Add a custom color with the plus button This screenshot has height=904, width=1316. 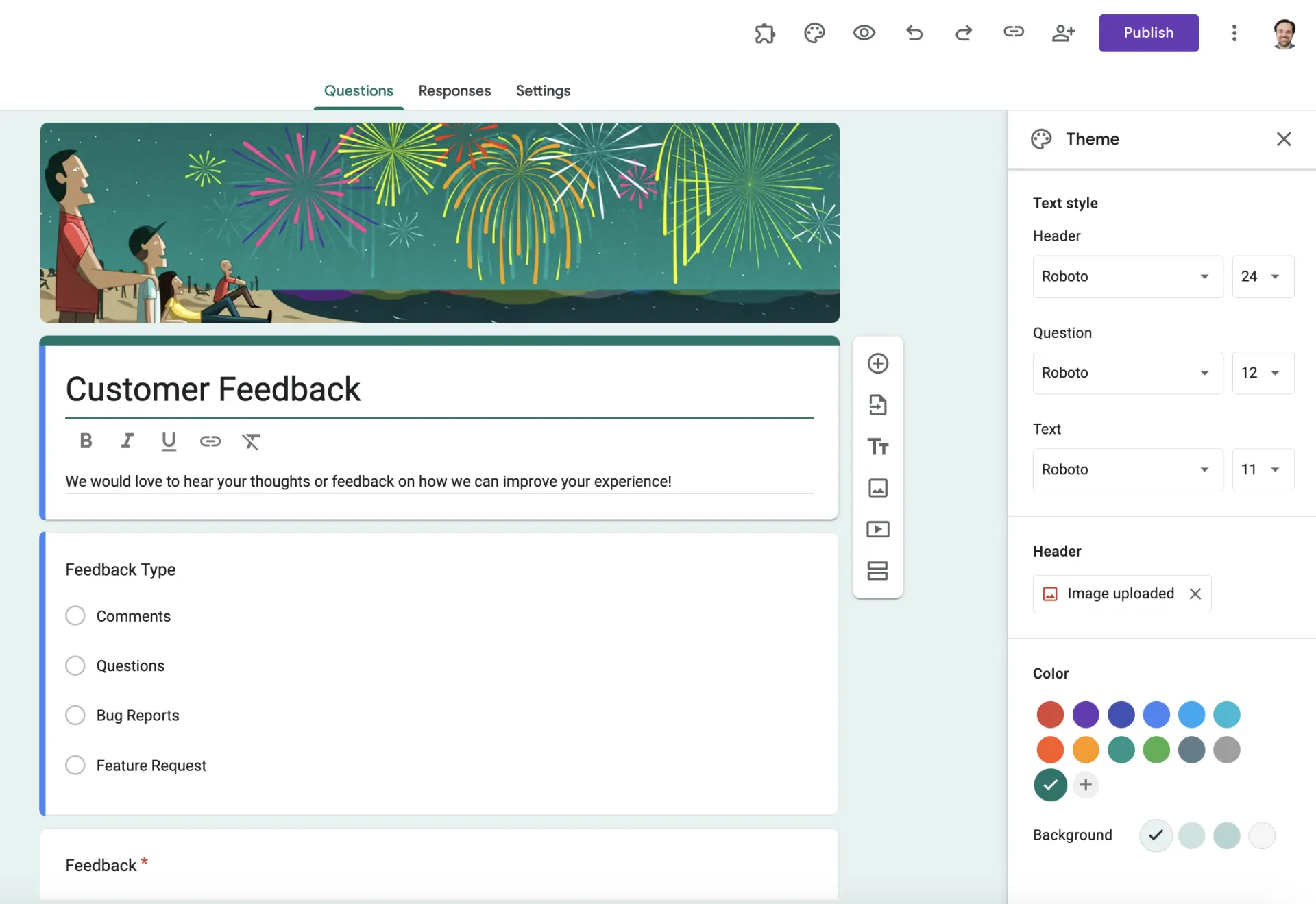pyautogui.click(x=1086, y=785)
